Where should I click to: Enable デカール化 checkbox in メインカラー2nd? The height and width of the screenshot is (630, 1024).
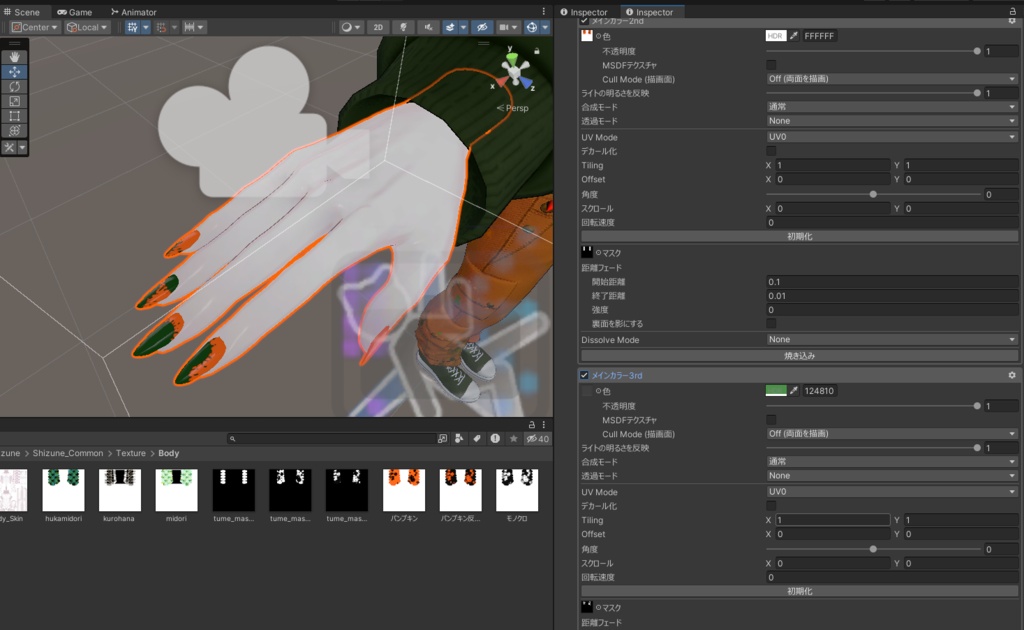[771, 151]
